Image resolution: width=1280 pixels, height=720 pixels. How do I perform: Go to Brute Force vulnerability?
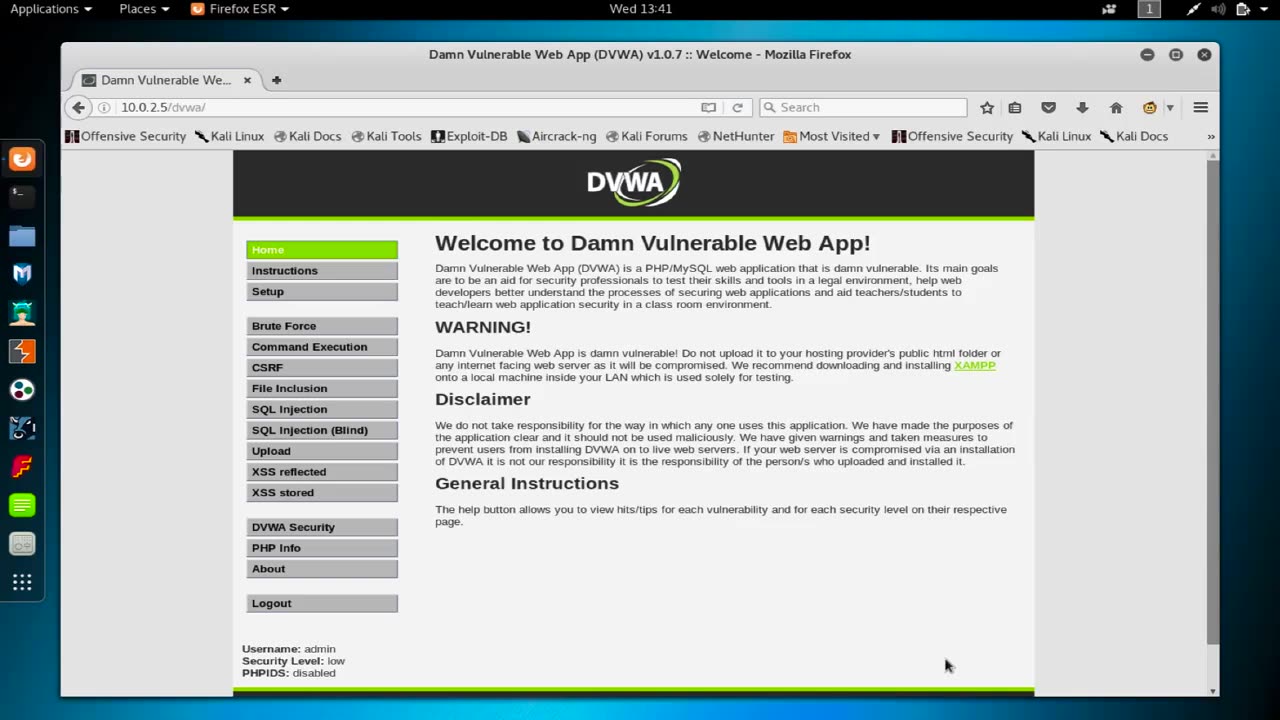(322, 326)
